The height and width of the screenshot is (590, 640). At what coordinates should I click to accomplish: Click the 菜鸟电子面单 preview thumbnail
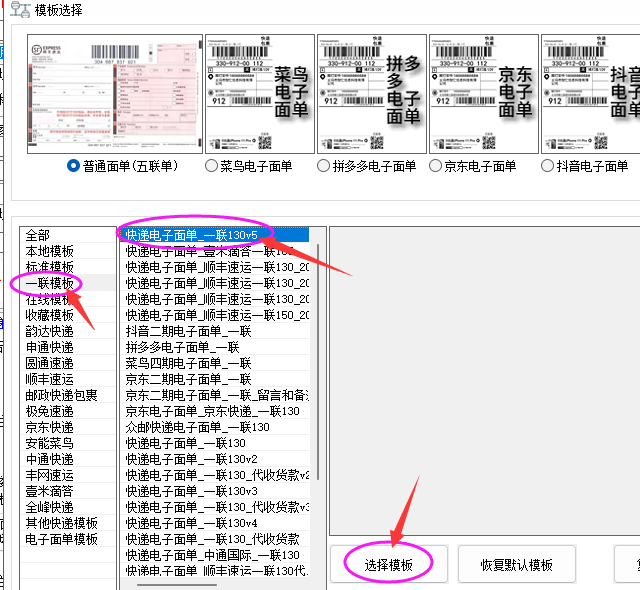(x=260, y=94)
